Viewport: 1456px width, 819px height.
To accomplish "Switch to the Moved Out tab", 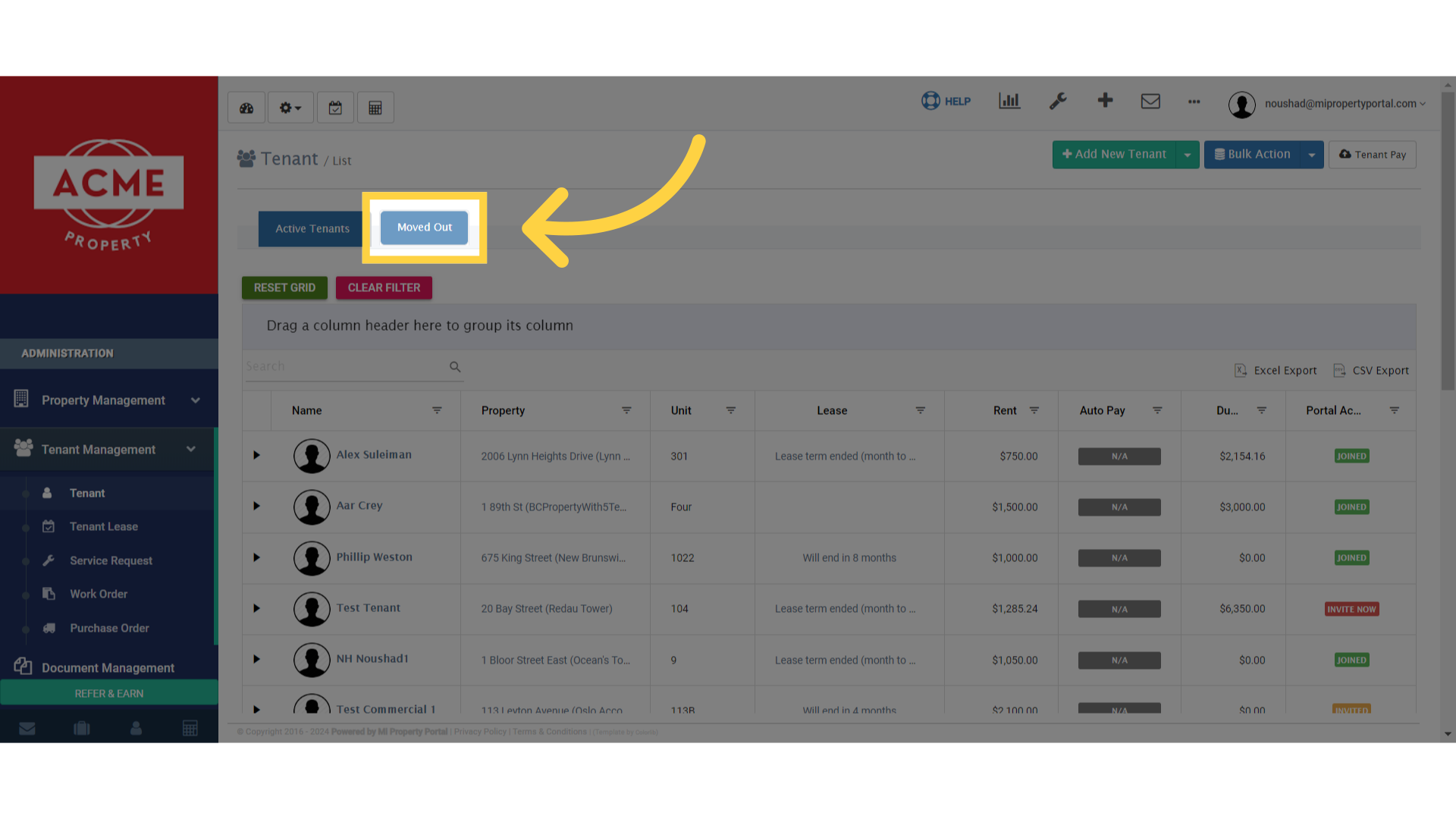I will tap(425, 227).
